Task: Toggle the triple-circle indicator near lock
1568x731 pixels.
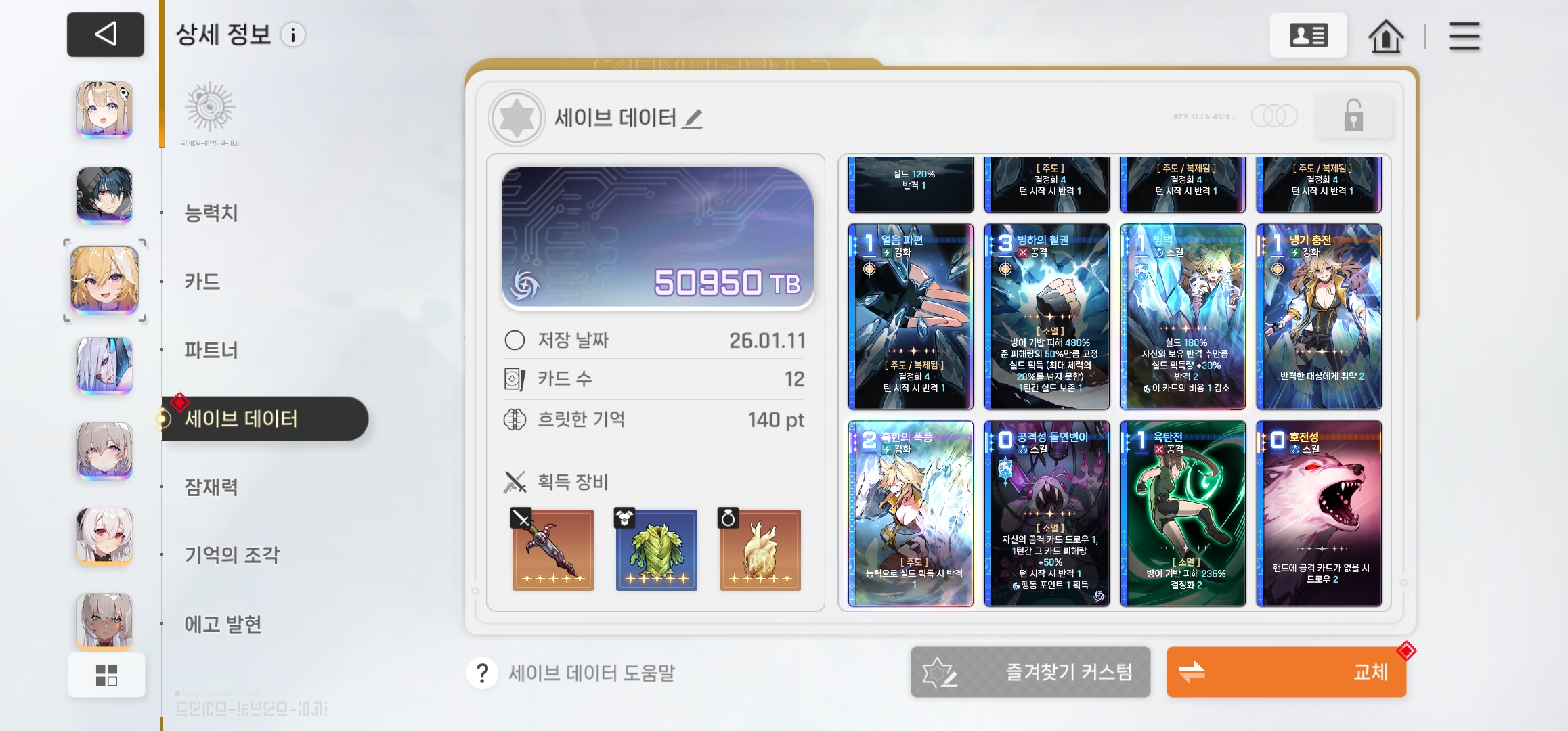Action: [1274, 116]
